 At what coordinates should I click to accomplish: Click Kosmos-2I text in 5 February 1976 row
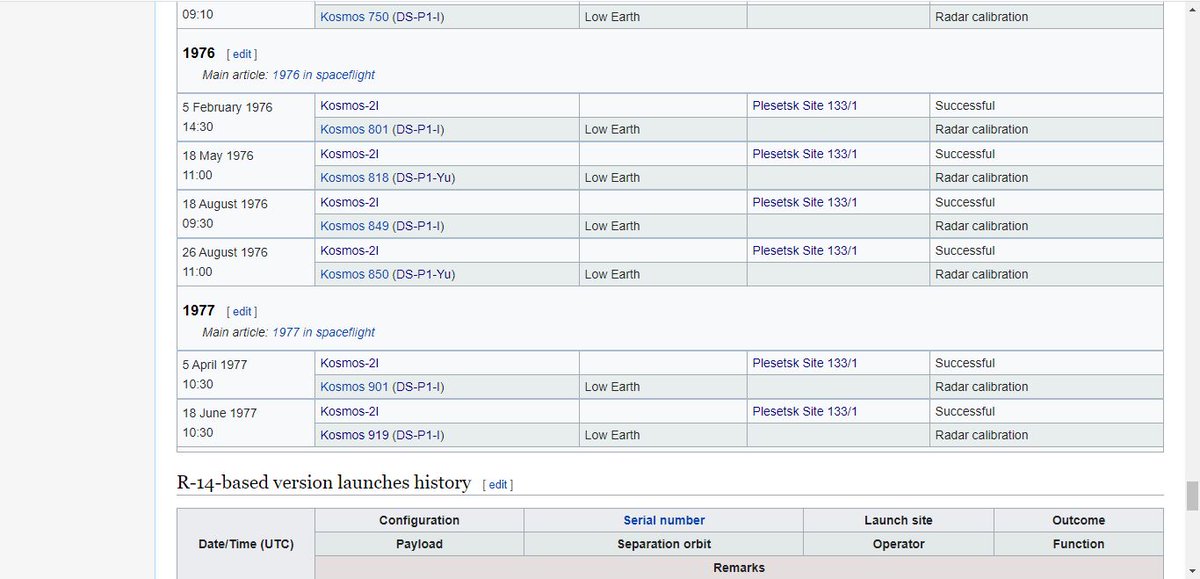(x=349, y=106)
